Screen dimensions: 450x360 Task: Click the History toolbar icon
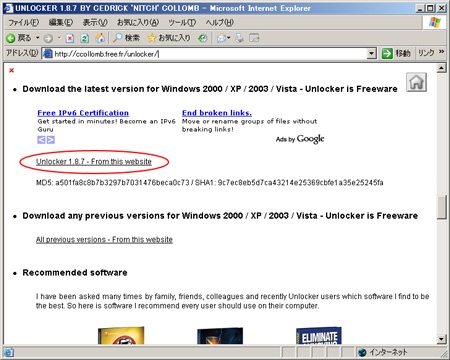coord(202,38)
